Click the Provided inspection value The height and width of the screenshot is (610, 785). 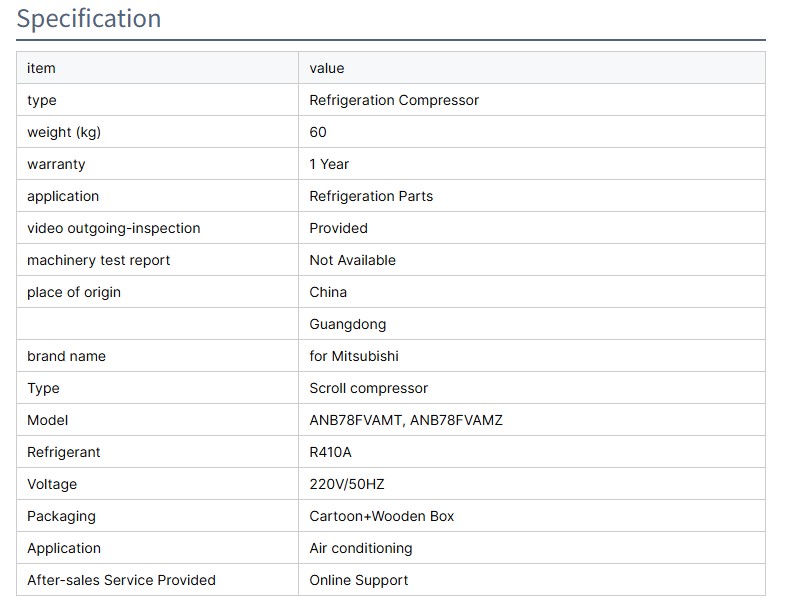(x=338, y=228)
